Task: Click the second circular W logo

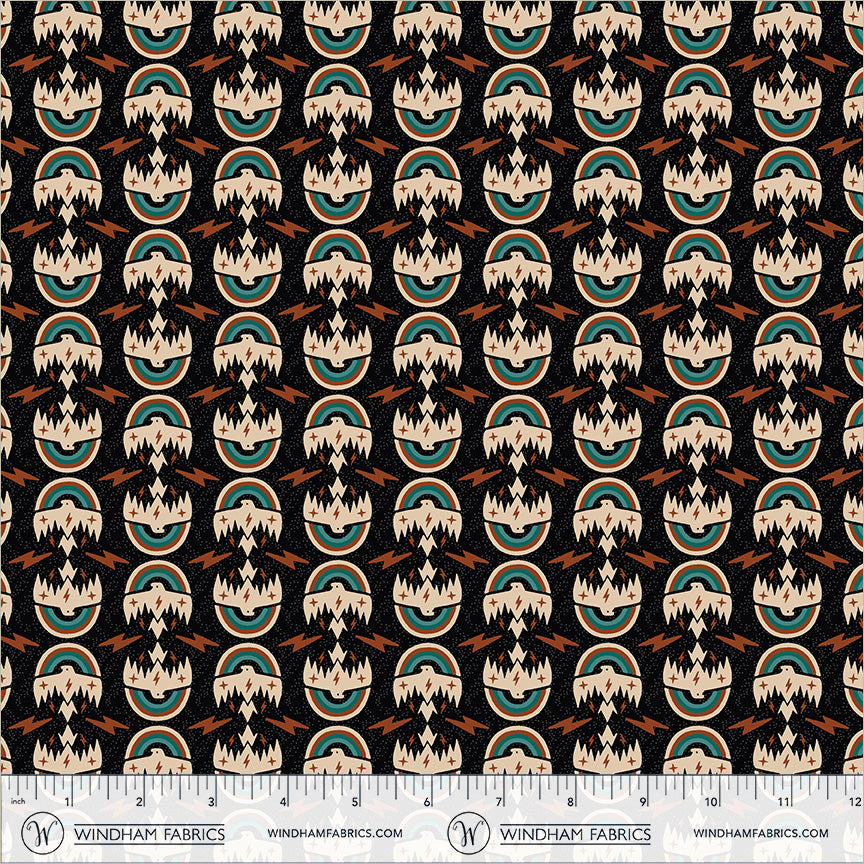Action: point(467,832)
